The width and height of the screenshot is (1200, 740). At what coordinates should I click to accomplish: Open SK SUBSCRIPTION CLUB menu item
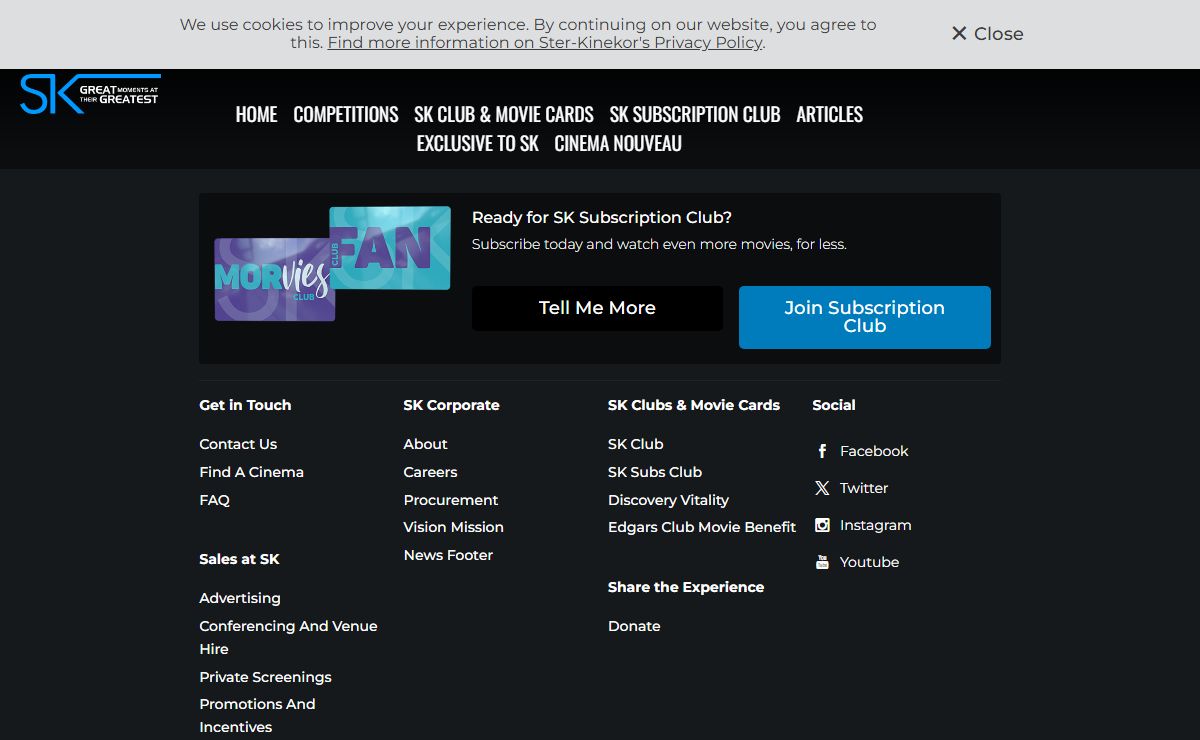695,114
